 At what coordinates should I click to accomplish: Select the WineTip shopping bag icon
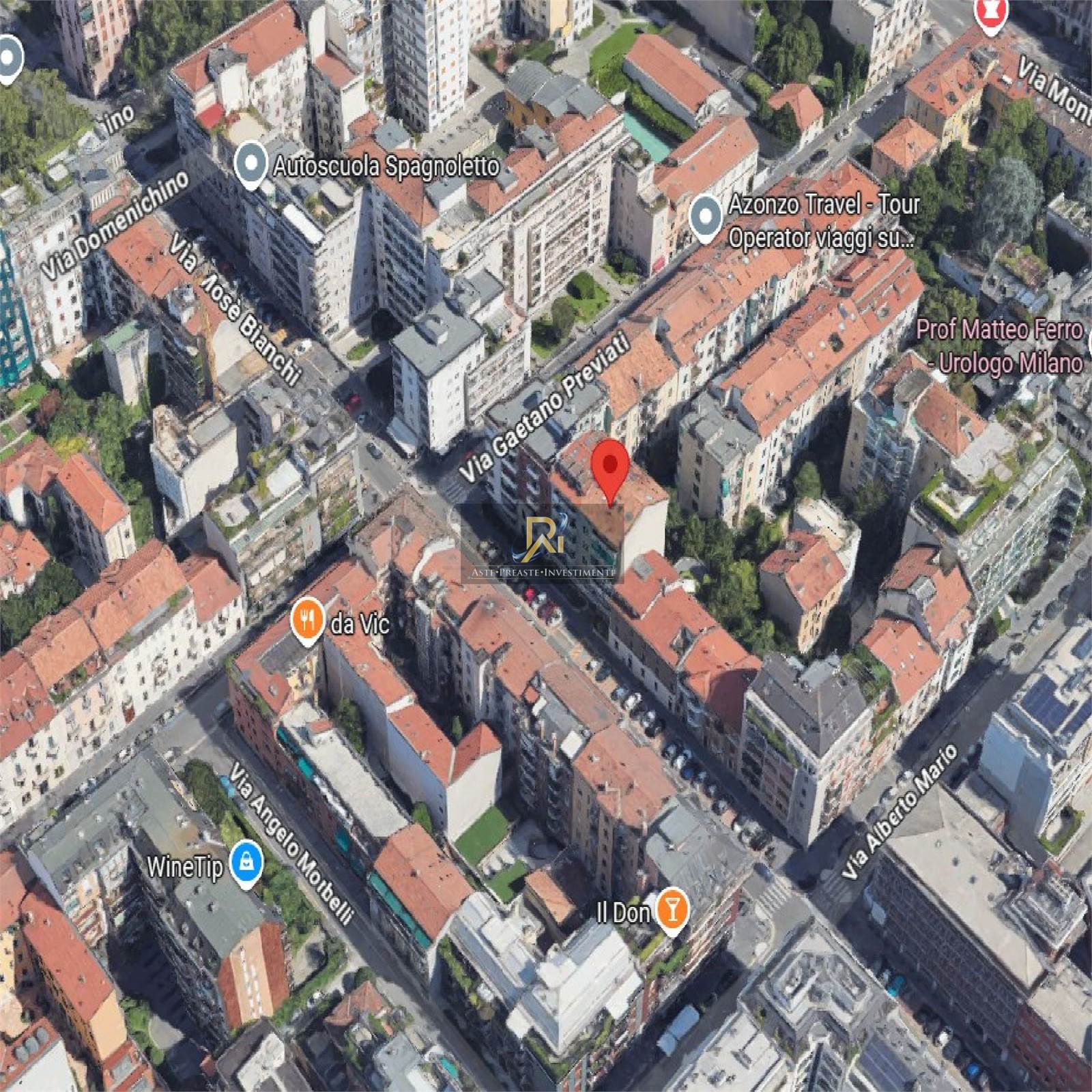click(x=246, y=863)
